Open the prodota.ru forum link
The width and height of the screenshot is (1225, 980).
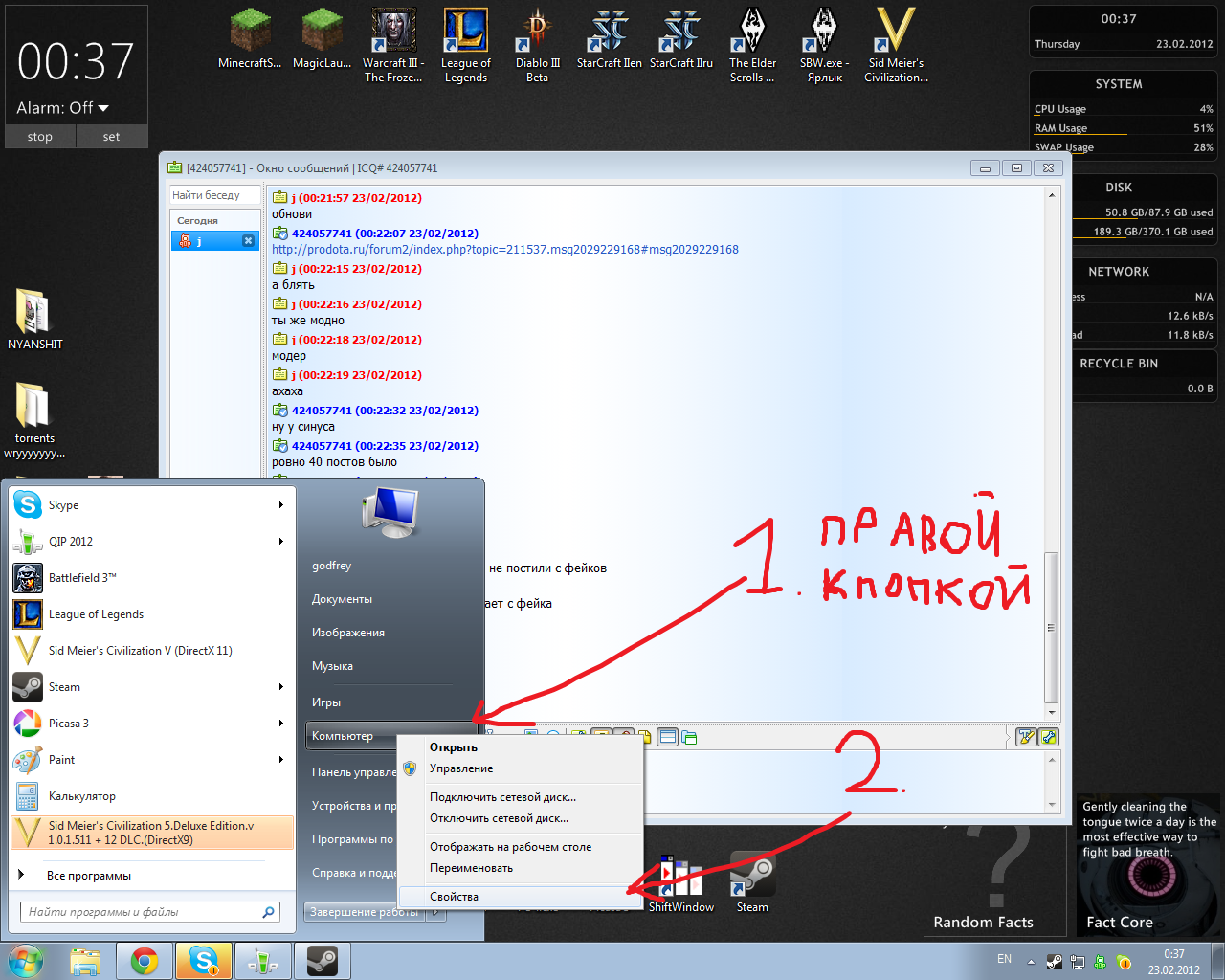pyautogui.click(x=504, y=250)
